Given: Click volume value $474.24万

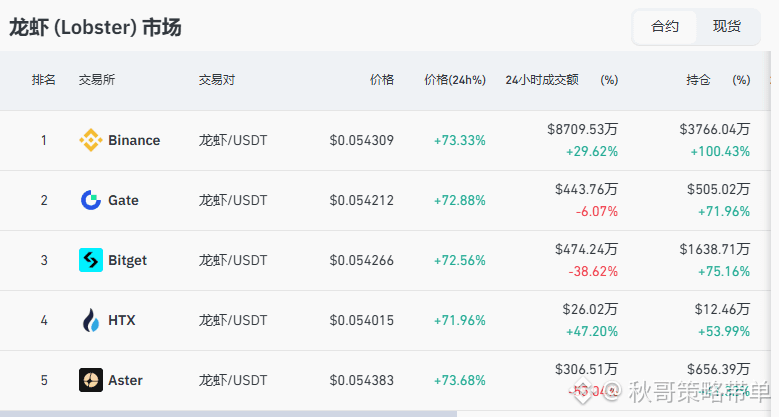Looking at the screenshot, I should coord(586,250).
